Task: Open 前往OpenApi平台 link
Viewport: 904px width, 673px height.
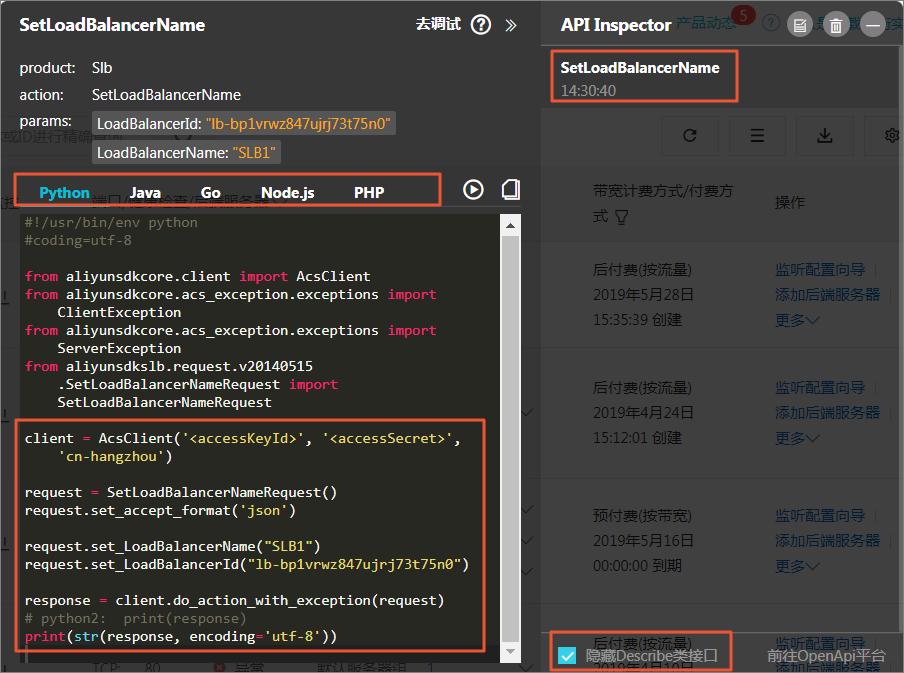Action: point(826,656)
